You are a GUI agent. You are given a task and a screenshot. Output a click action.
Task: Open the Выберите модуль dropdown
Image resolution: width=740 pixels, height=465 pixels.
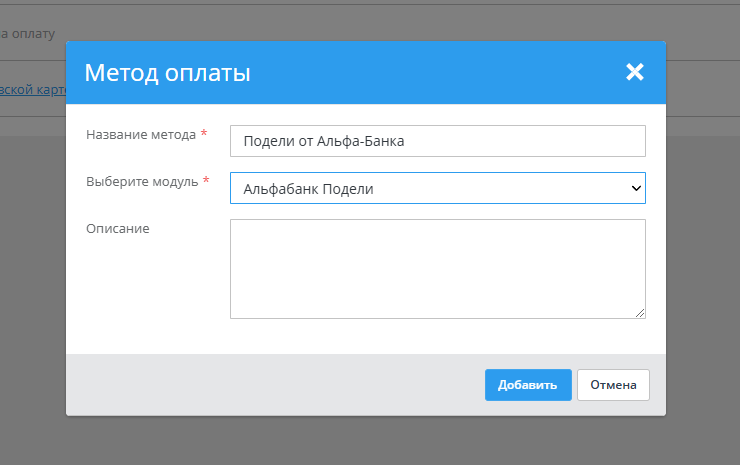click(x=437, y=188)
